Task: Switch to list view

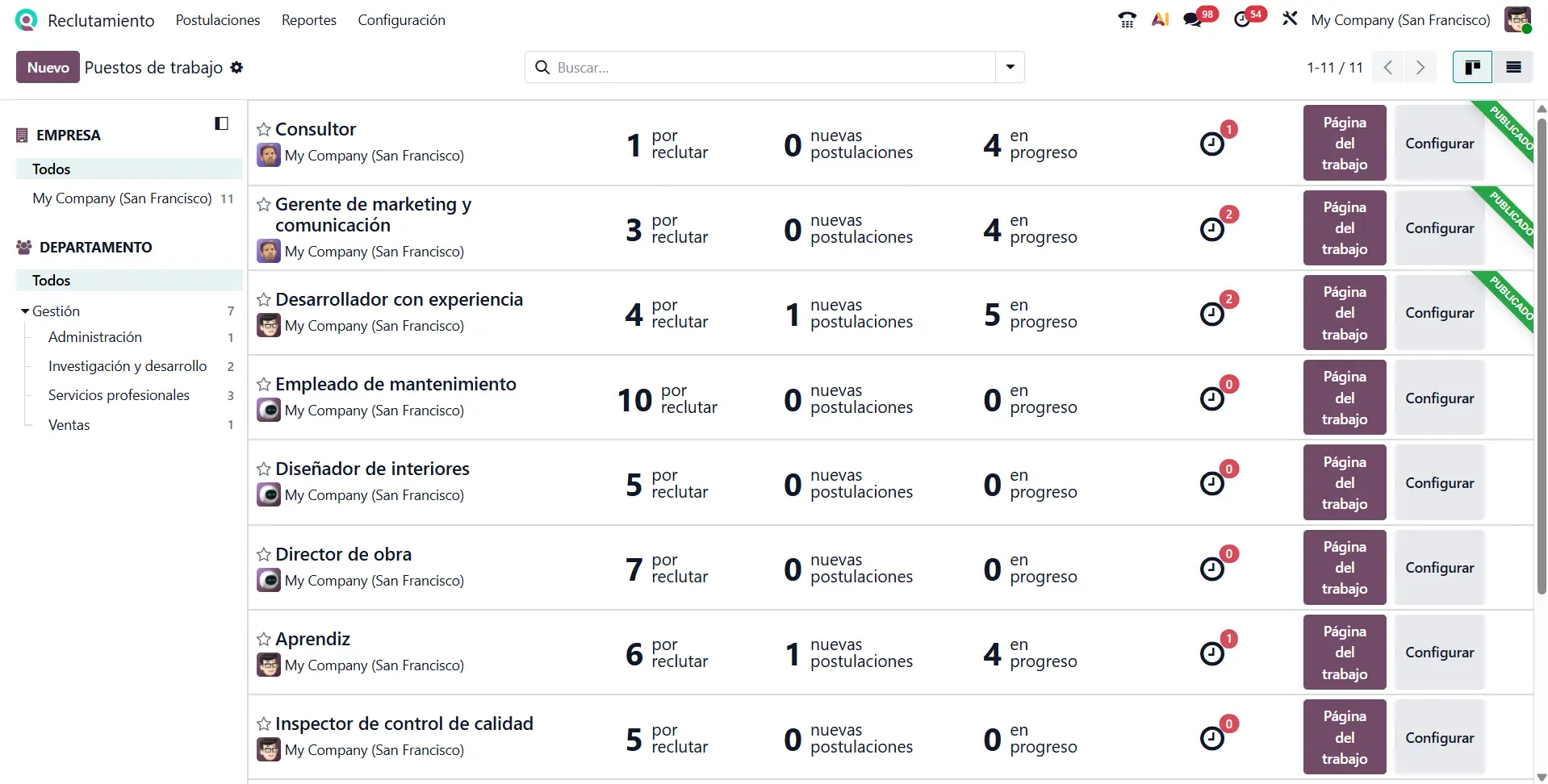Action: (1513, 68)
